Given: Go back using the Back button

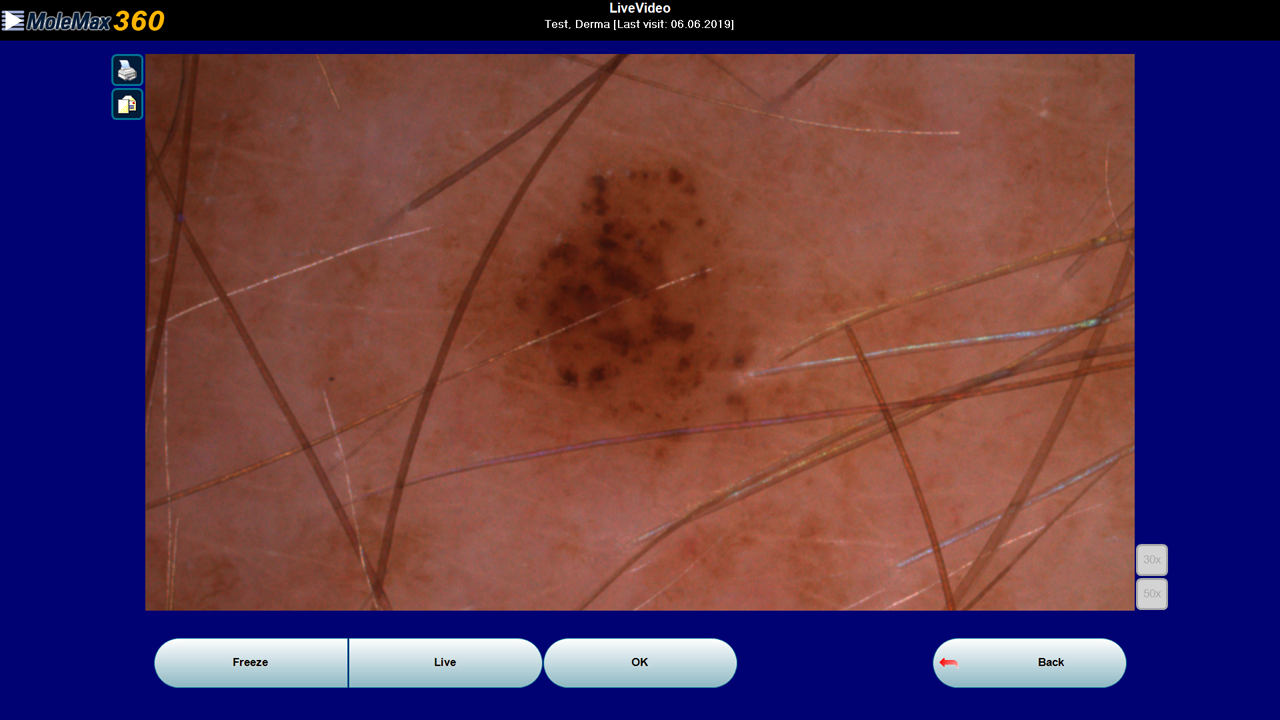Looking at the screenshot, I should point(1029,663).
